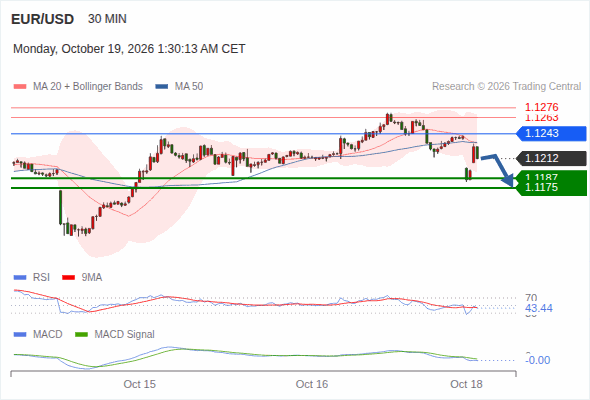Click the RSI blue legend swatch
The width and height of the screenshot is (590, 400).
[x=20, y=278]
